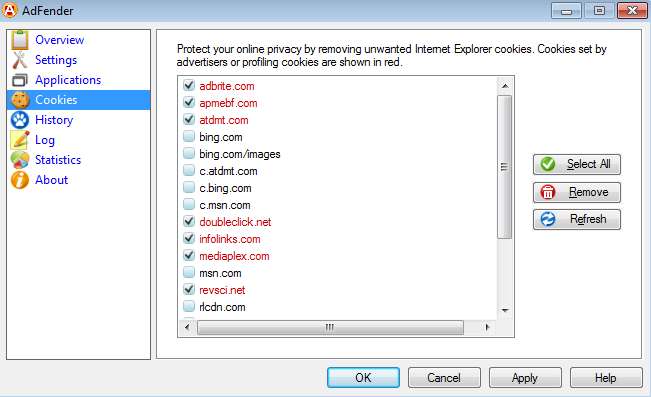Deselect the mediaplex.com checkbox
The image size is (651, 397).
tap(189, 256)
